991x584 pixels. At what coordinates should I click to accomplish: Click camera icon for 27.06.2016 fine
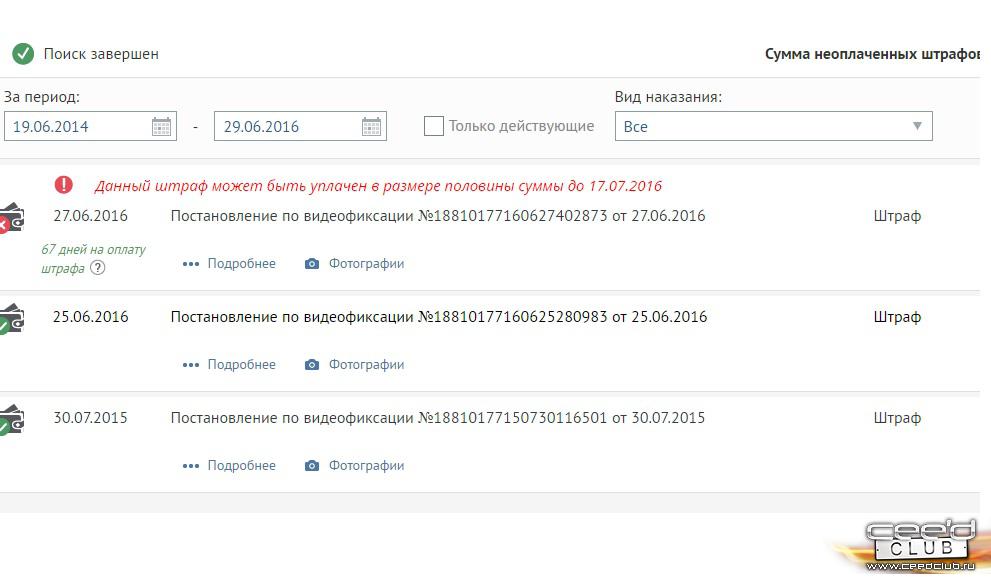[x=312, y=264]
